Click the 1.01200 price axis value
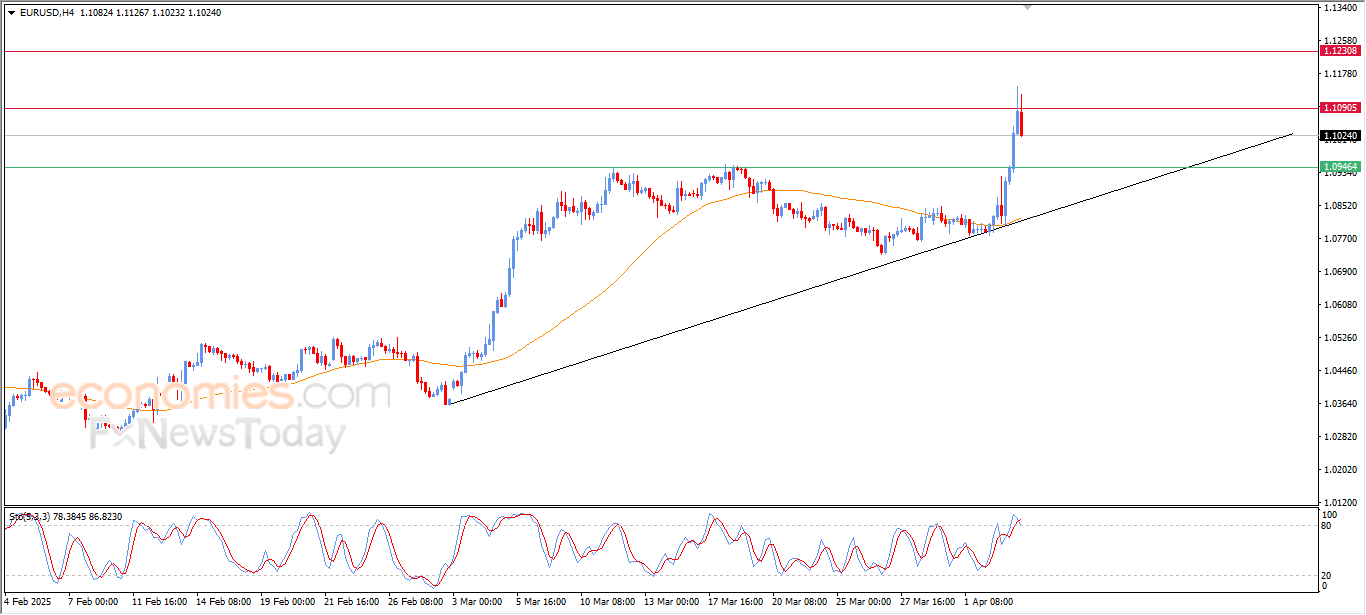 1339,503
